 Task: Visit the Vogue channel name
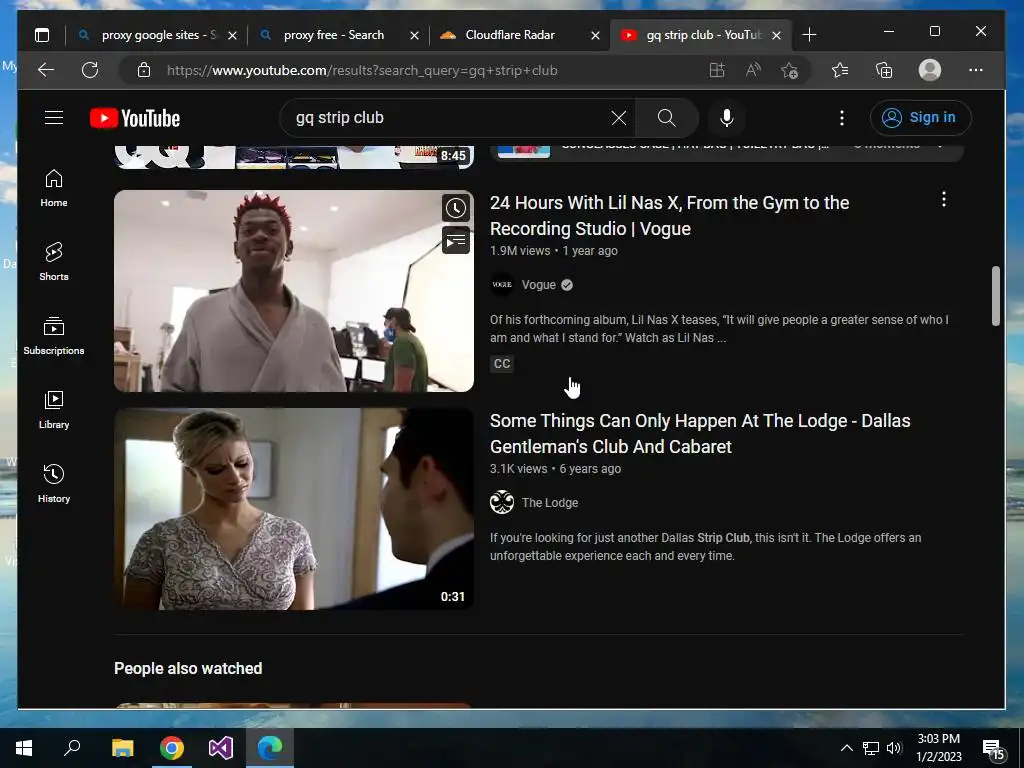tap(539, 285)
